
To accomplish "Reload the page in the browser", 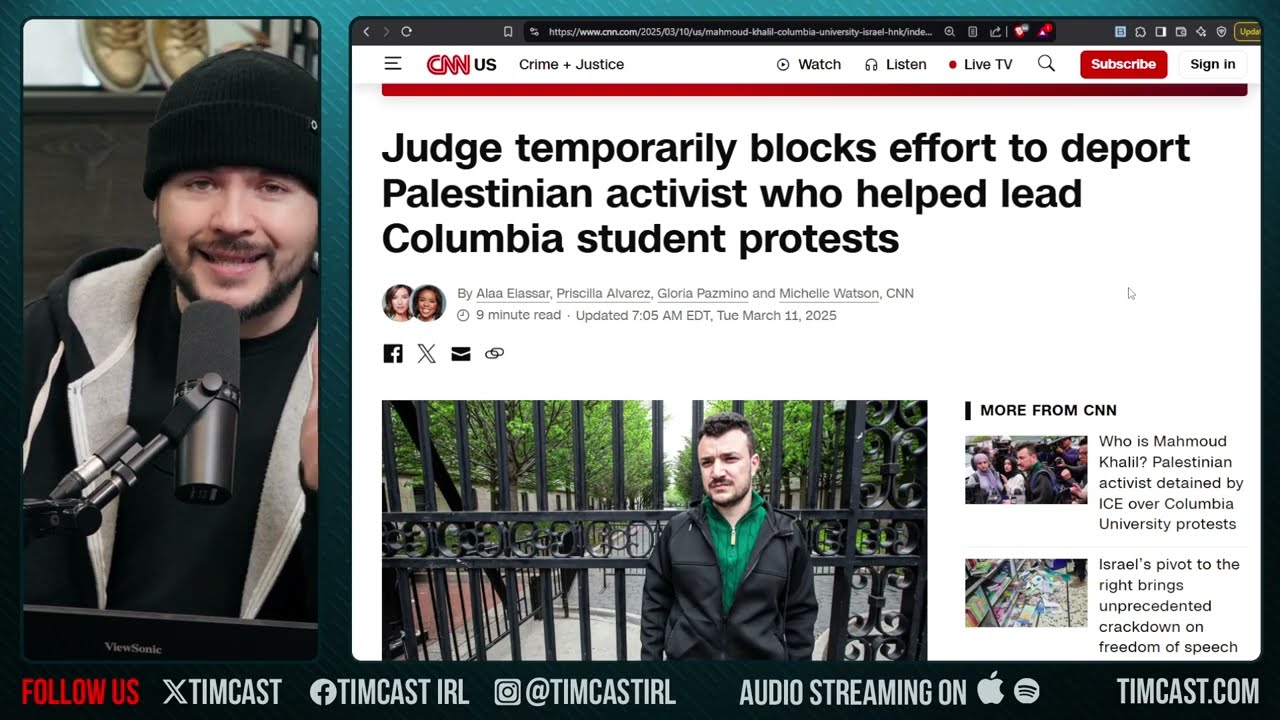I will [406, 32].
